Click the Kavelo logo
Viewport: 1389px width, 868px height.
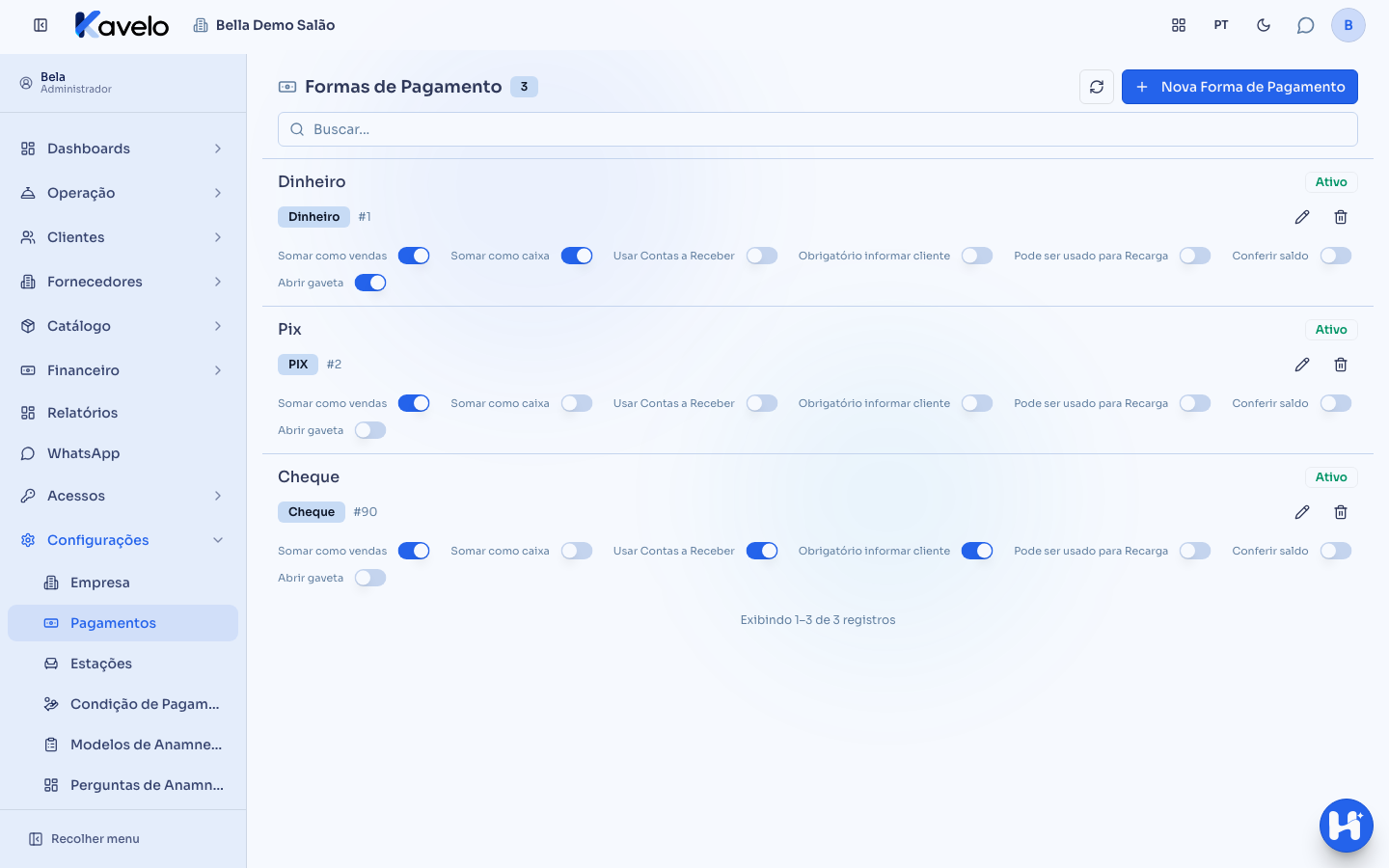pyautogui.click(x=123, y=25)
